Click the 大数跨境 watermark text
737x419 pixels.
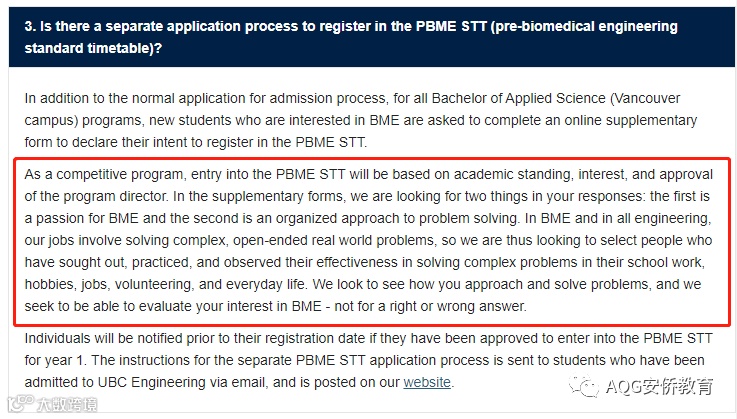click(67, 404)
